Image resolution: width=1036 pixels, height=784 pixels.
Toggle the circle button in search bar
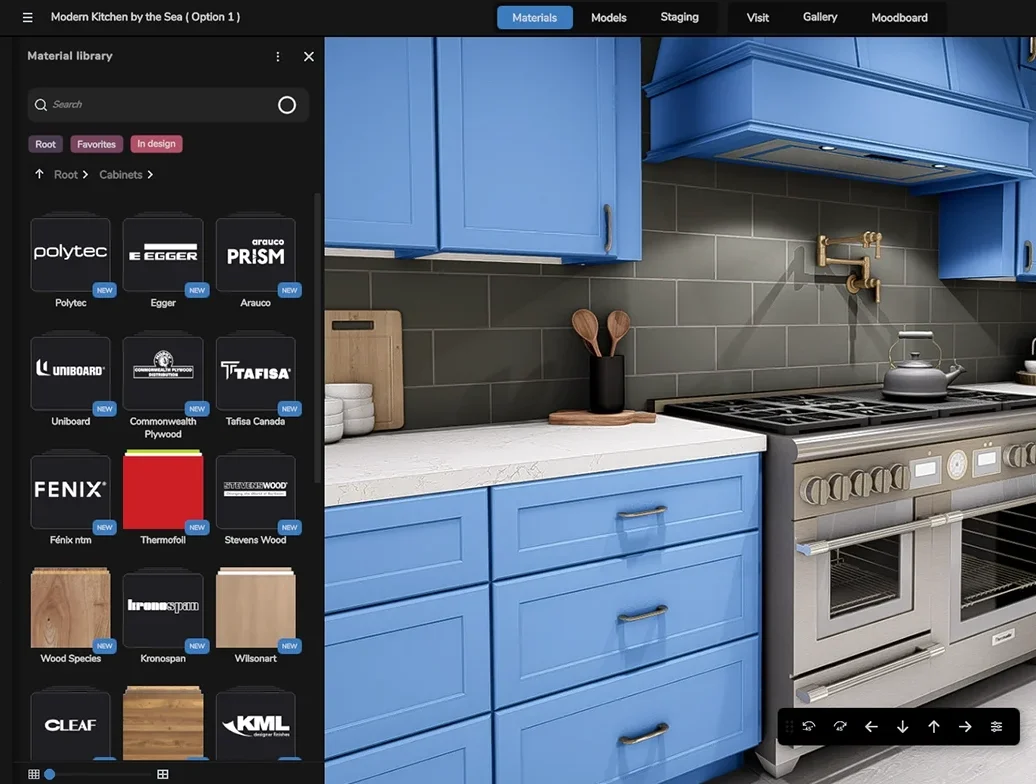coord(287,105)
